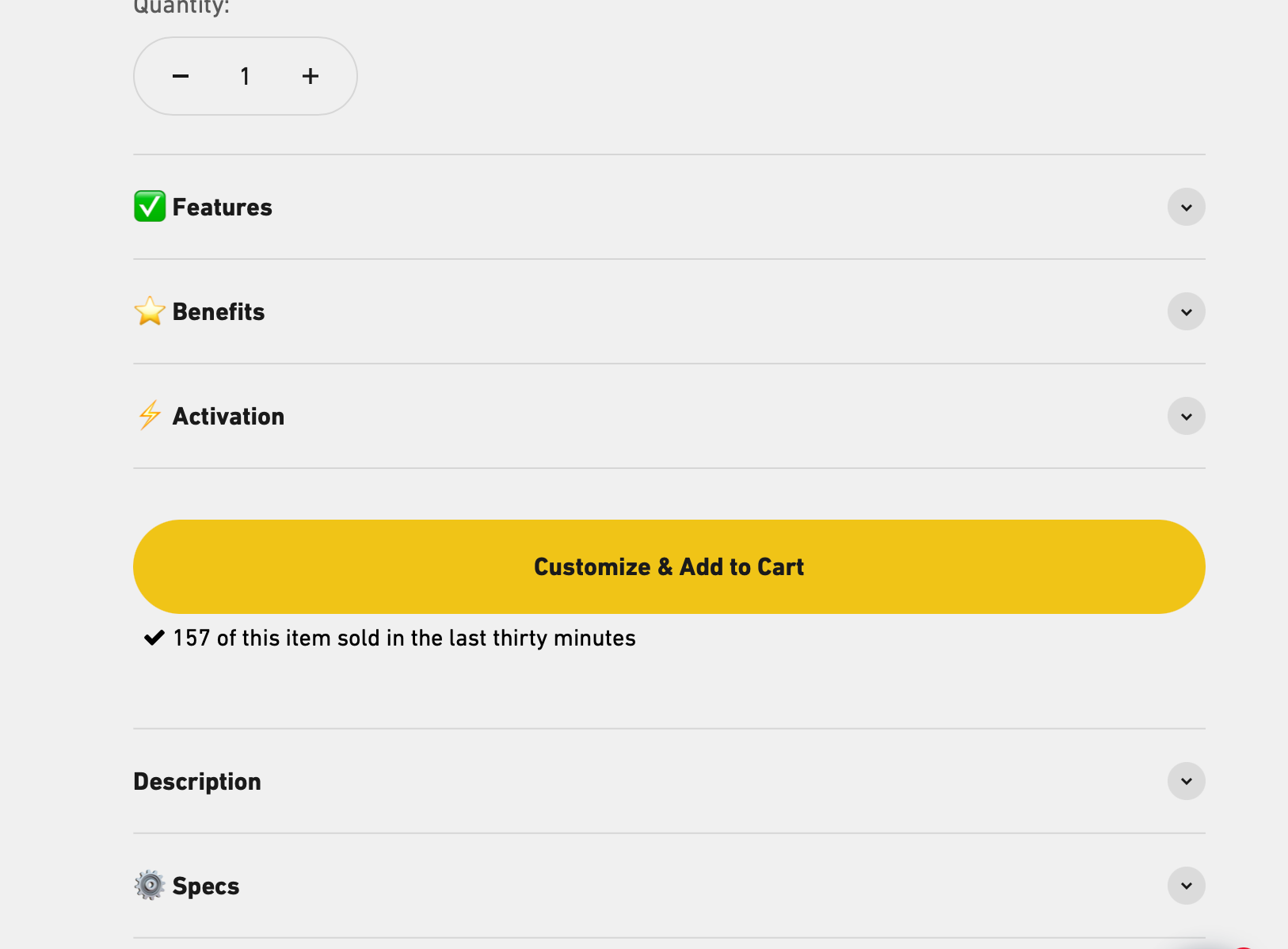The width and height of the screenshot is (1288, 949).
Task: Click the black checkmark before sold count
Action: pyautogui.click(x=154, y=638)
